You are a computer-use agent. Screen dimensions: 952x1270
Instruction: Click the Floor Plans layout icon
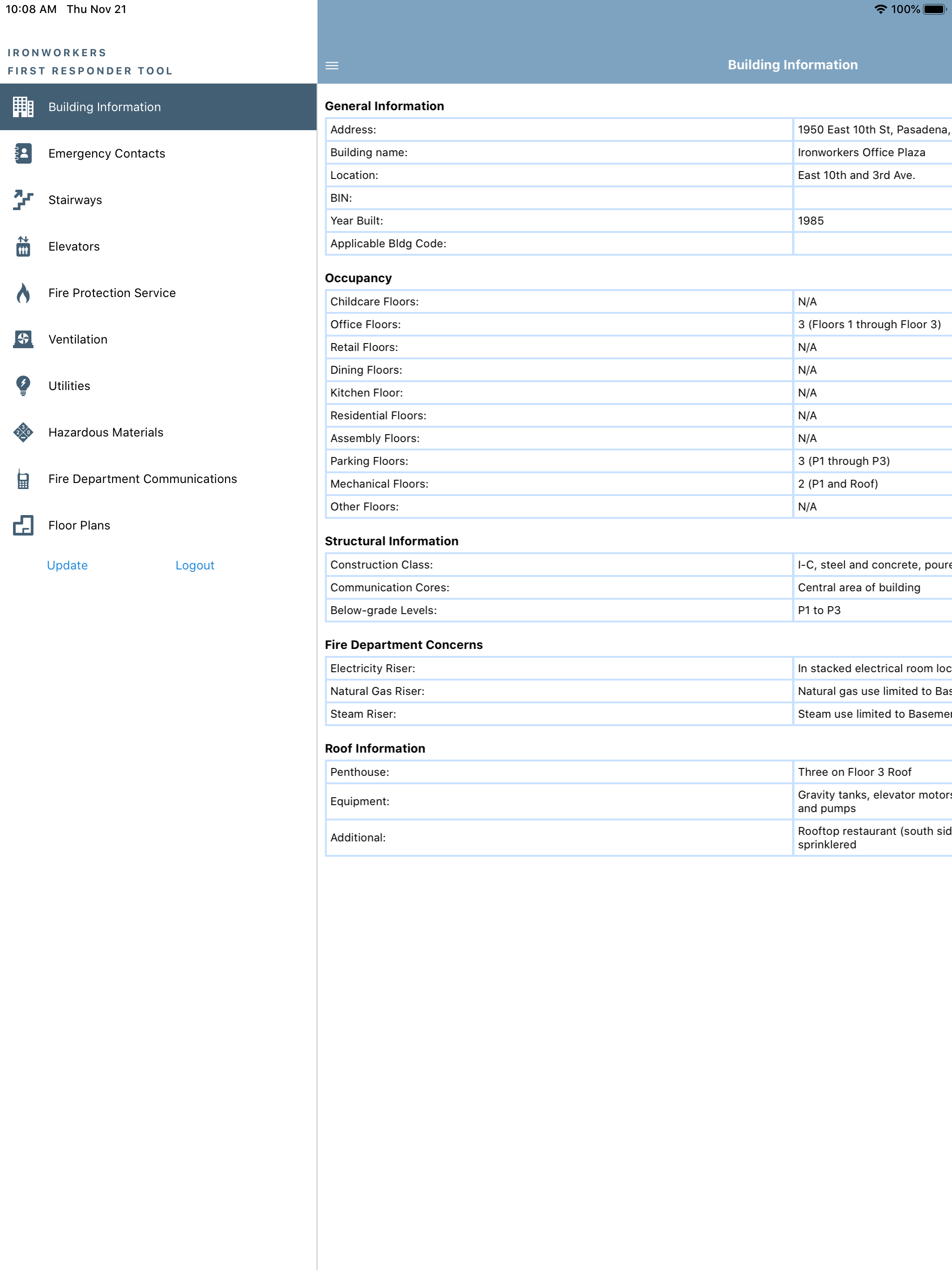pyautogui.click(x=23, y=525)
